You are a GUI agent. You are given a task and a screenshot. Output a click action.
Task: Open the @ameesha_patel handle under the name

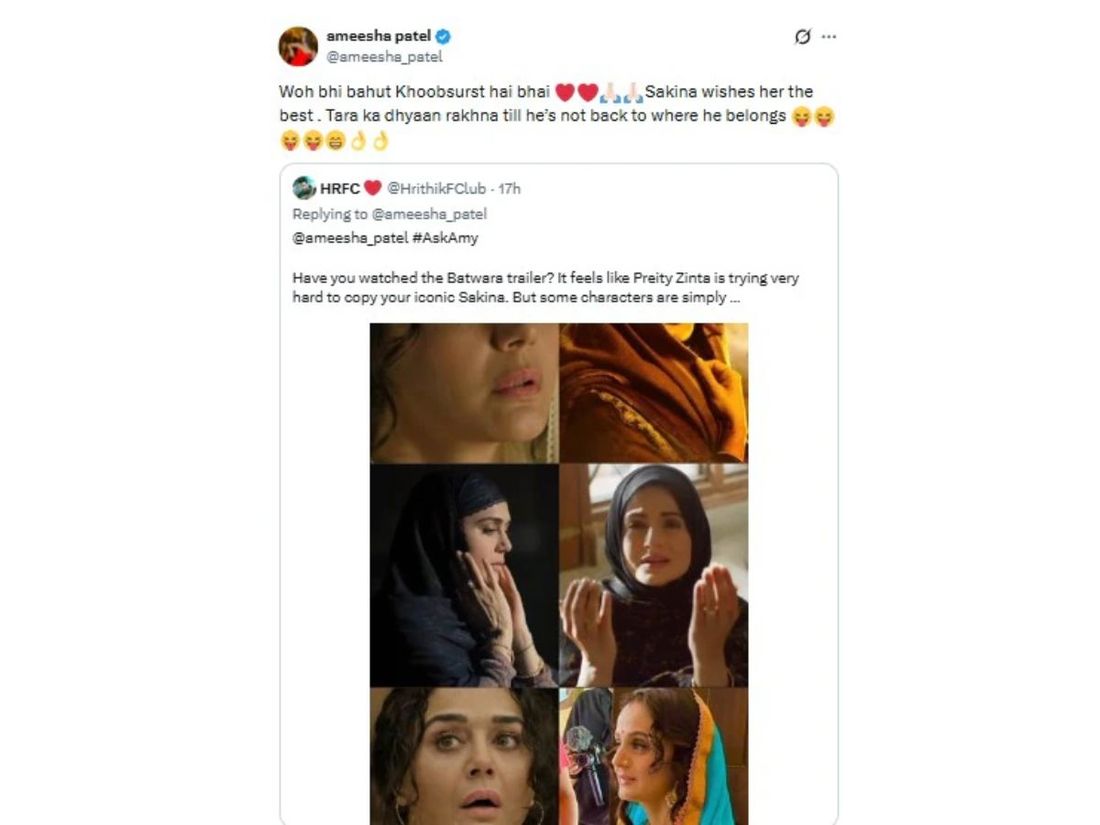pos(384,57)
